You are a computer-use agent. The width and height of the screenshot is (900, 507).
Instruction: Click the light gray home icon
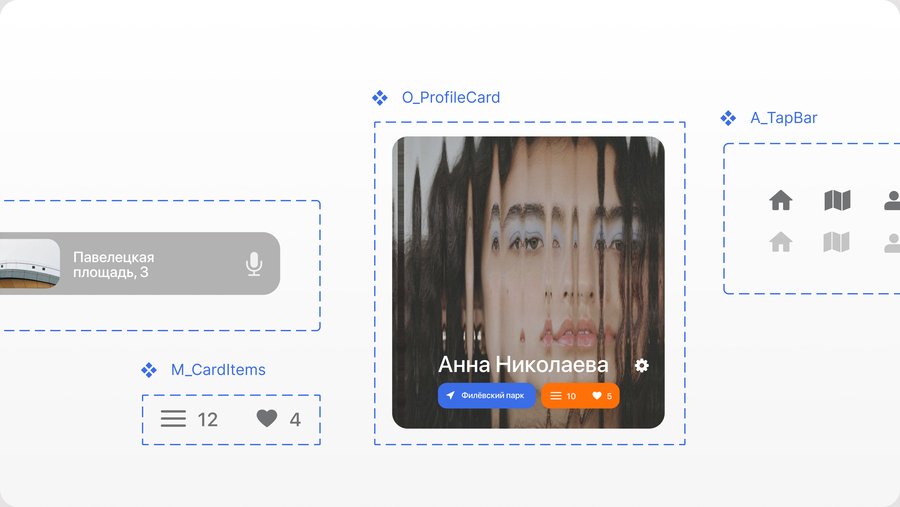tap(781, 242)
